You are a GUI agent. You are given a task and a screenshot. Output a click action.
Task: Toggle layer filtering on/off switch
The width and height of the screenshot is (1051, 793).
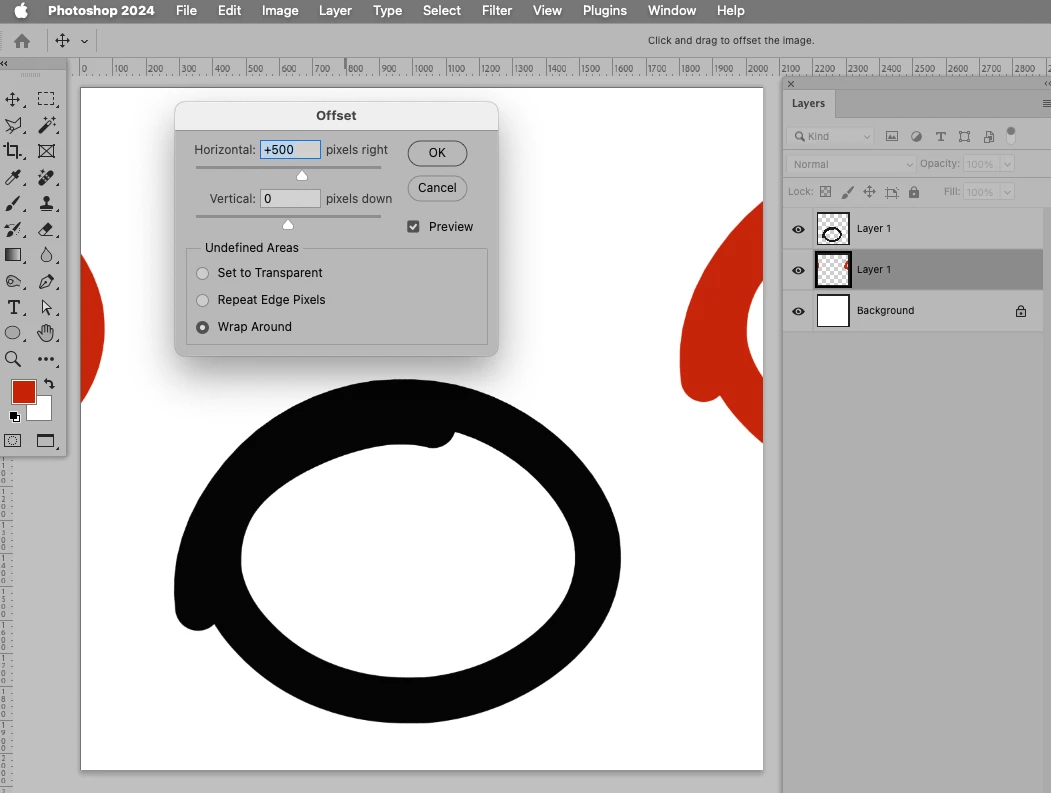tap(1011, 135)
